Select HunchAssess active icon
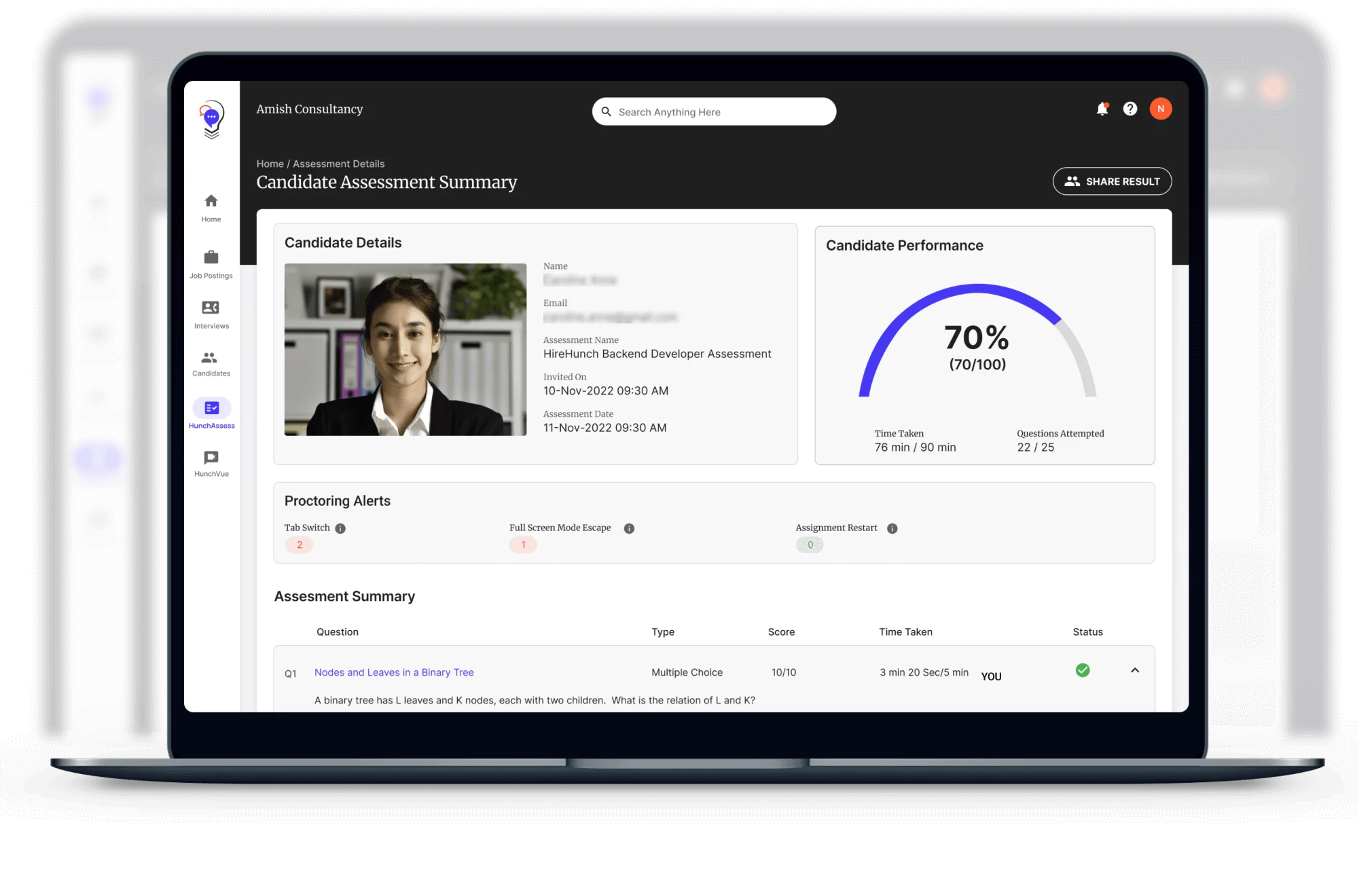 (212, 408)
